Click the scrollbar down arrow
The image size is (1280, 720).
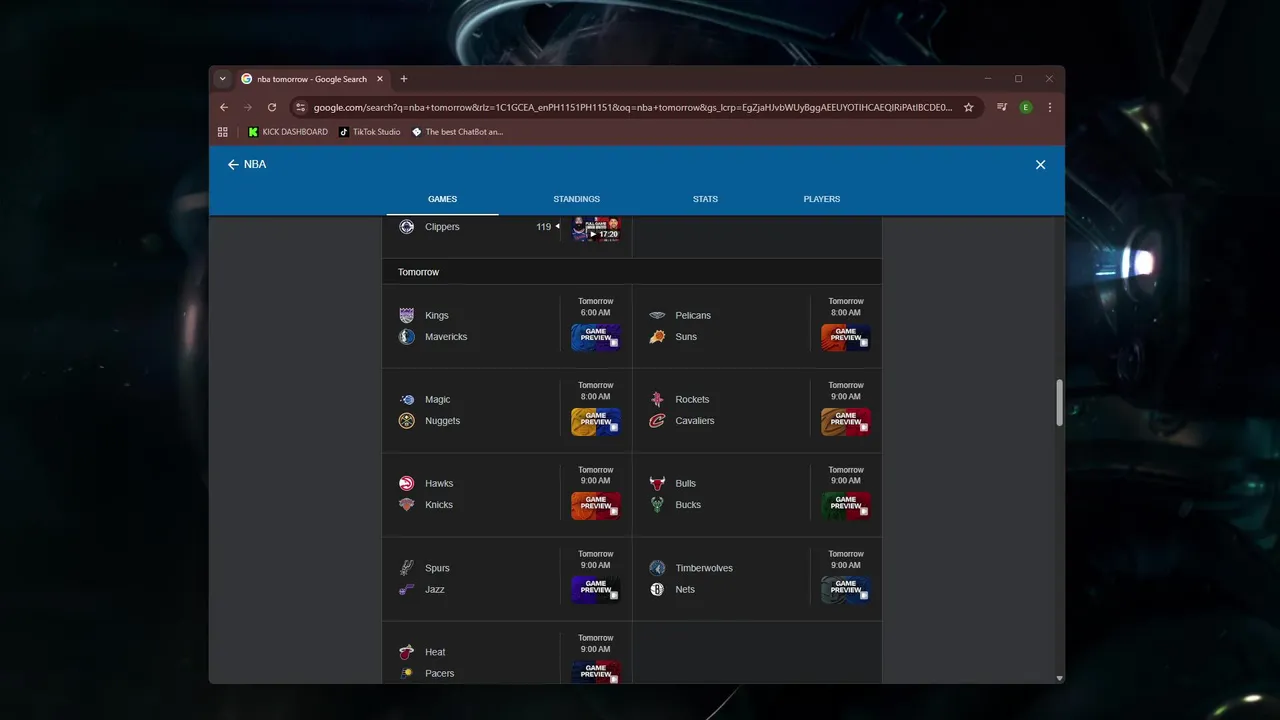[1060, 678]
